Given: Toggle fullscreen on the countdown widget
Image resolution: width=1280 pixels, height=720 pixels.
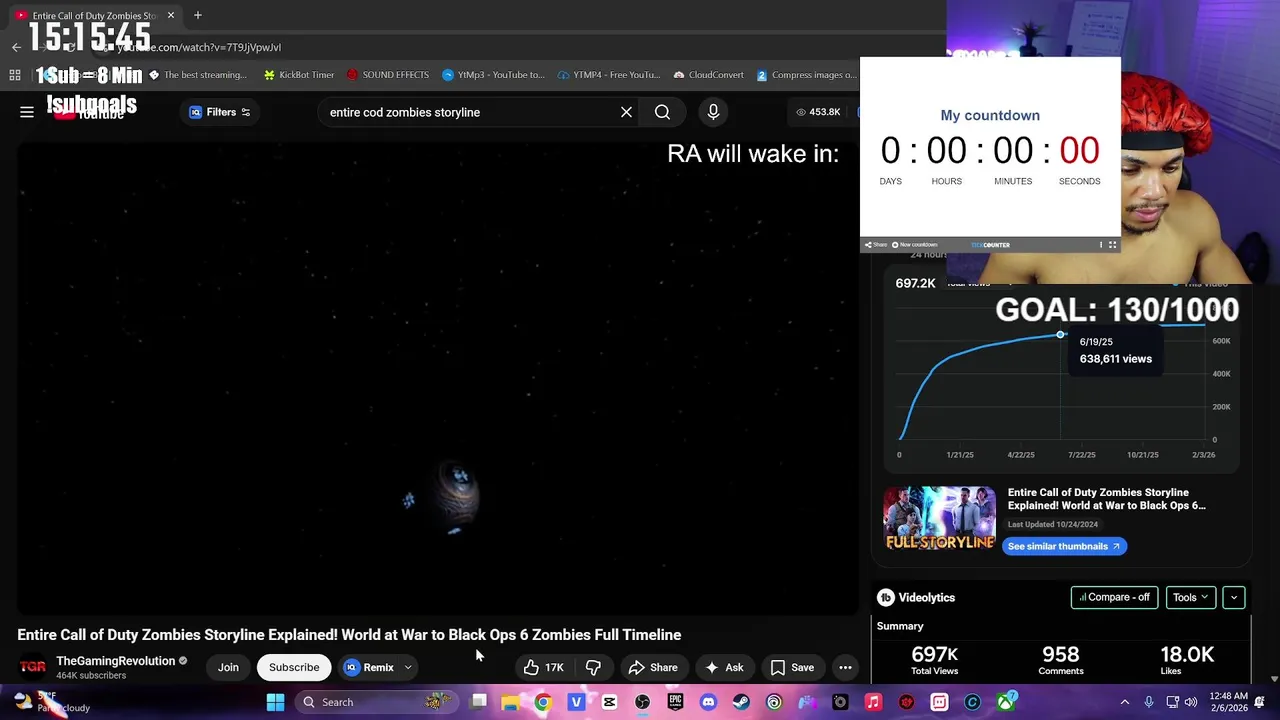Looking at the screenshot, I should pos(1112,244).
